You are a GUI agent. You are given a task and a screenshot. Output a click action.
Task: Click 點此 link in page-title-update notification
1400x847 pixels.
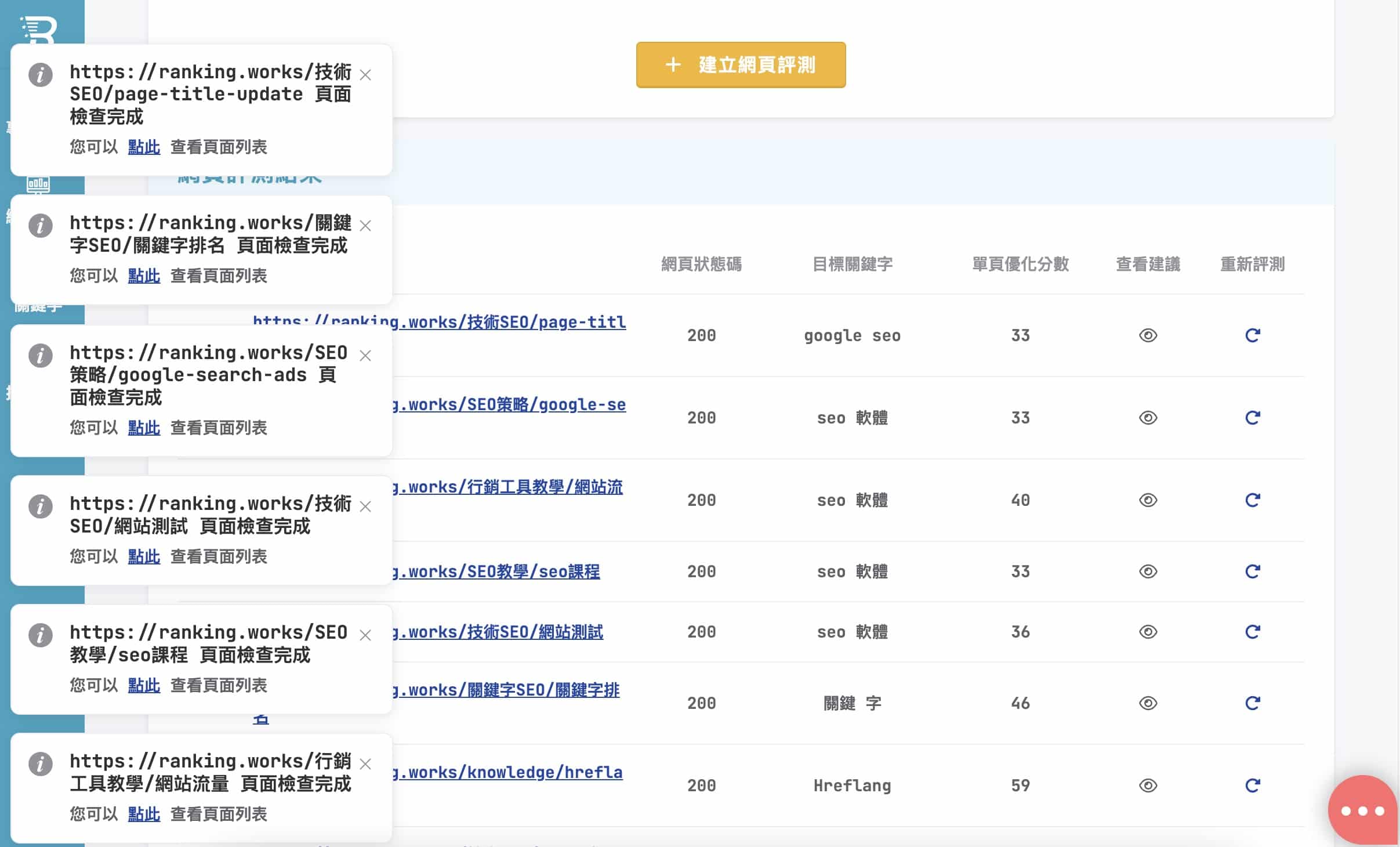click(144, 147)
